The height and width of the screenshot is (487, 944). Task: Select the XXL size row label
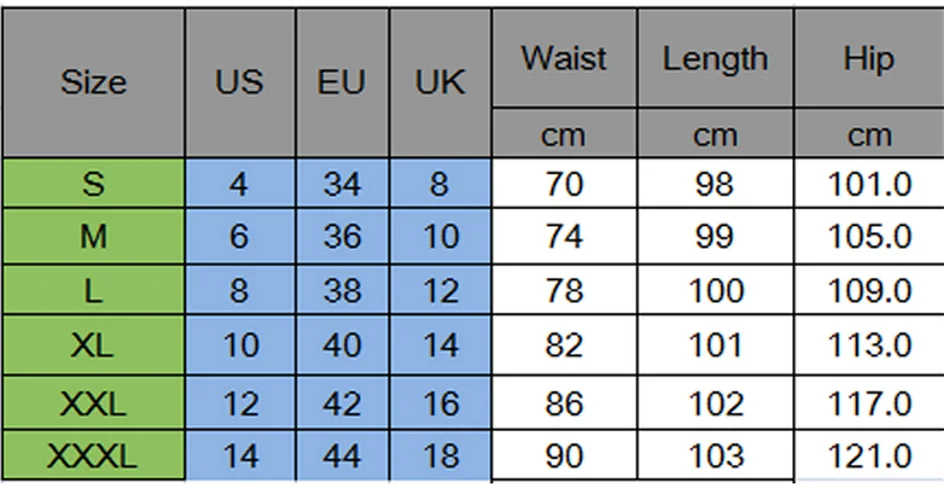(93, 405)
